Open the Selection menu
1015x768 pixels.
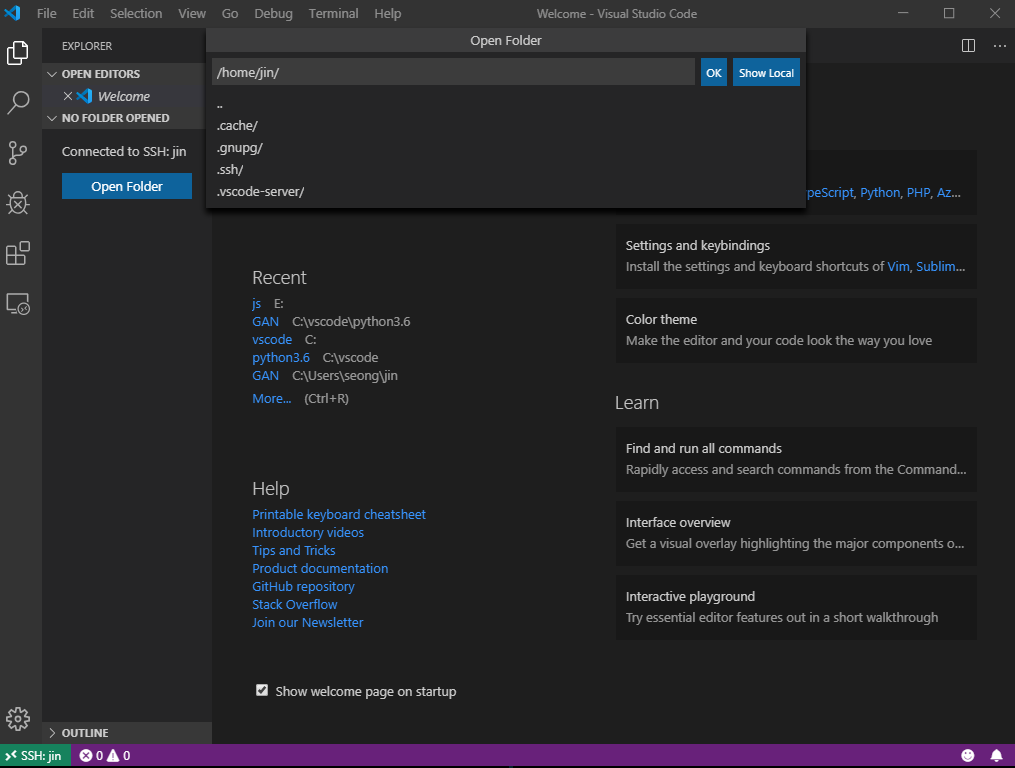tap(136, 13)
